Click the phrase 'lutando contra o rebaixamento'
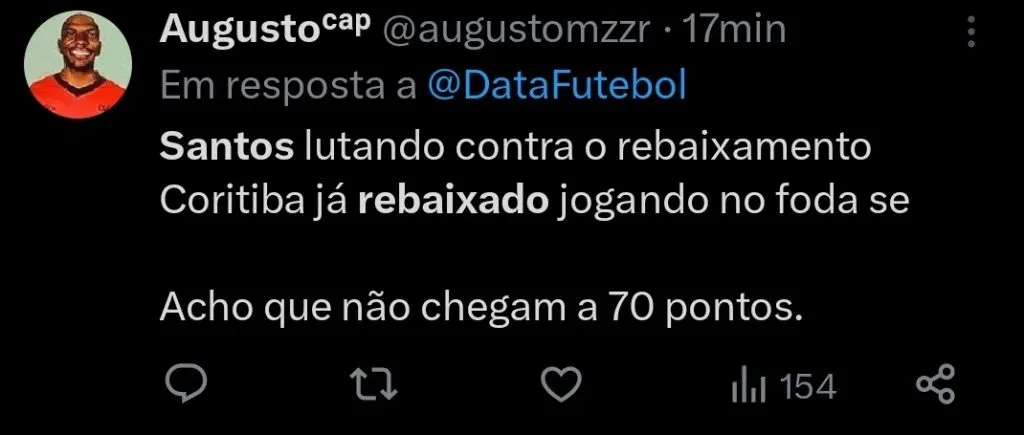The image size is (1024, 435). pos(588,148)
